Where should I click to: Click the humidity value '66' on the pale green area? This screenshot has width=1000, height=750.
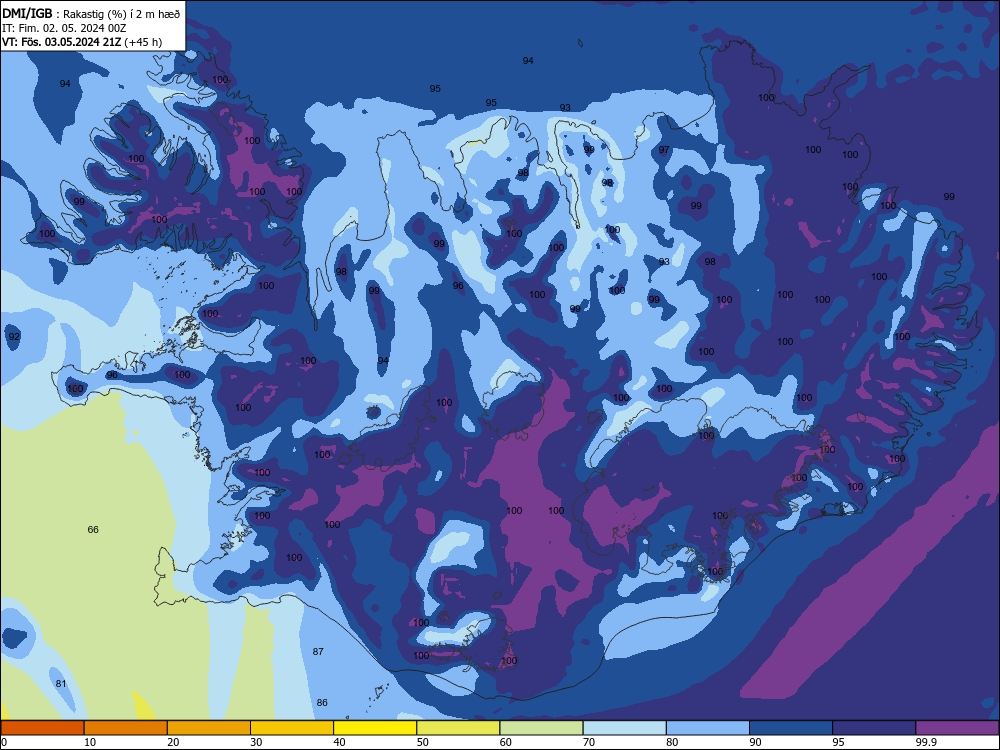pyautogui.click(x=93, y=529)
